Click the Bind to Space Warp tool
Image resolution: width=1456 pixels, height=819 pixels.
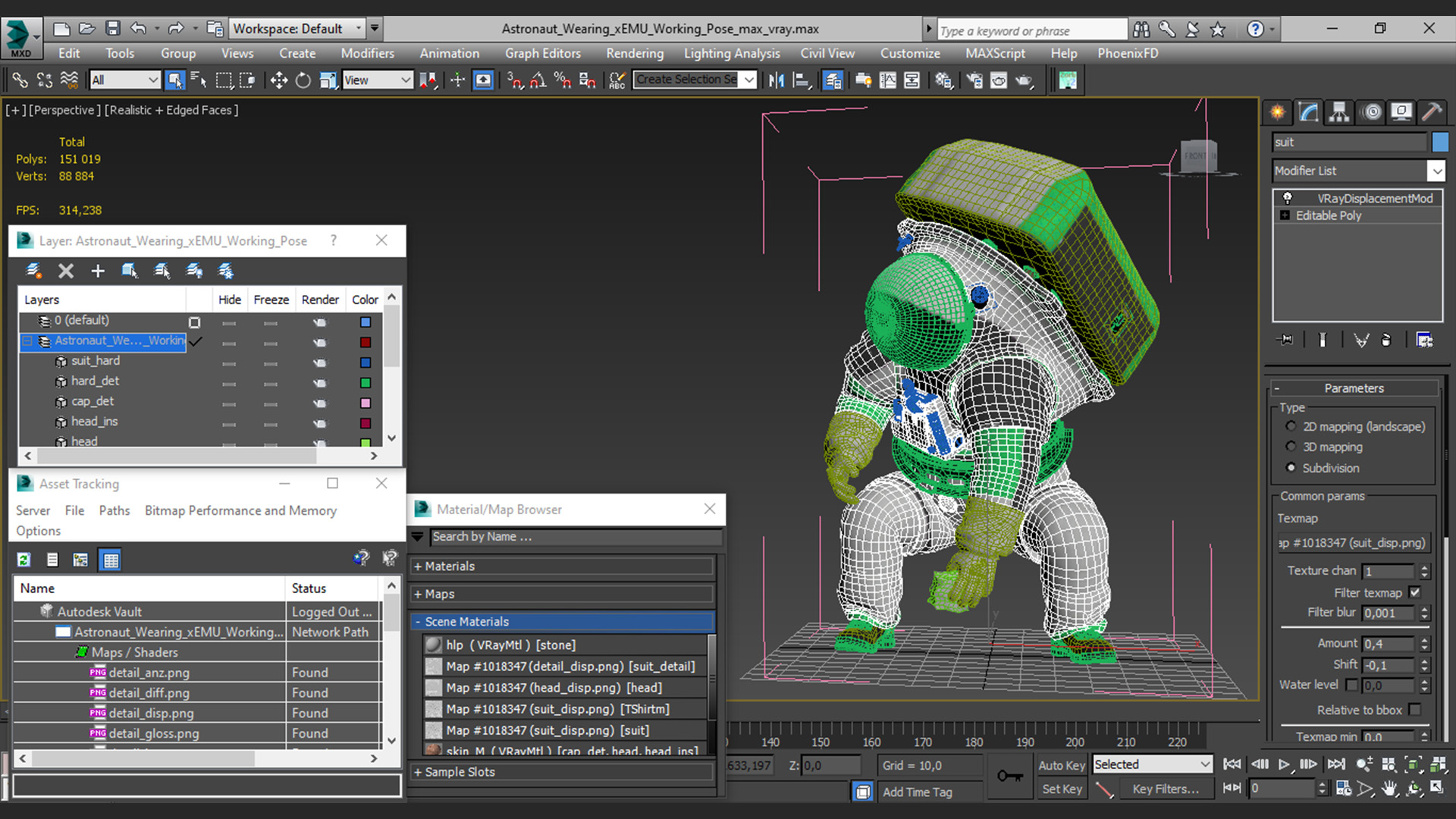(69, 80)
